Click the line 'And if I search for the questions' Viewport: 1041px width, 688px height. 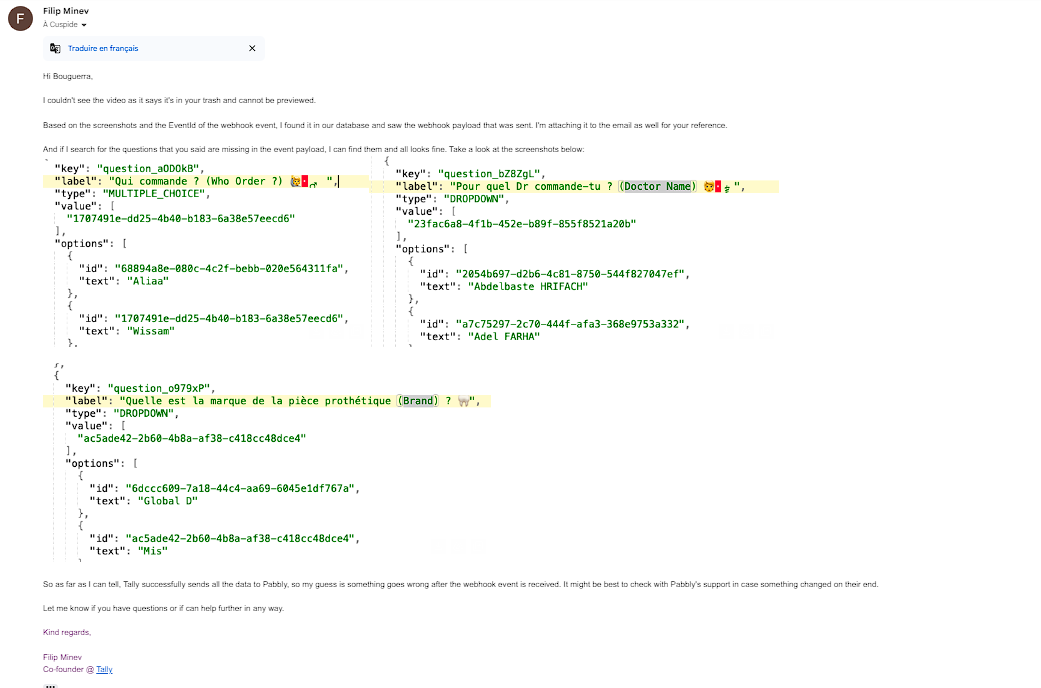pos(313,149)
